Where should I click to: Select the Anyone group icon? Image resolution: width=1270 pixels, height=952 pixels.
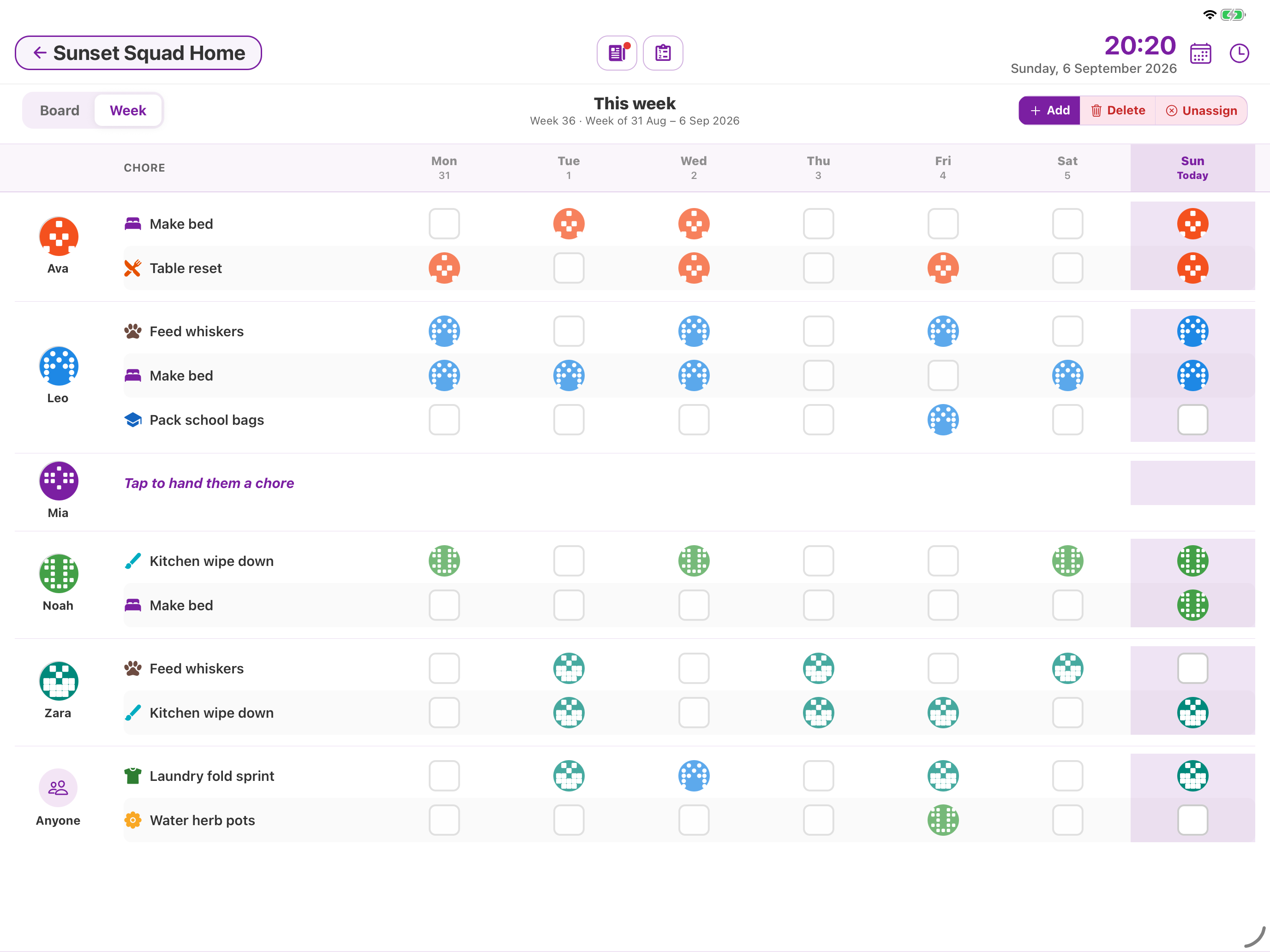point(59,788)
